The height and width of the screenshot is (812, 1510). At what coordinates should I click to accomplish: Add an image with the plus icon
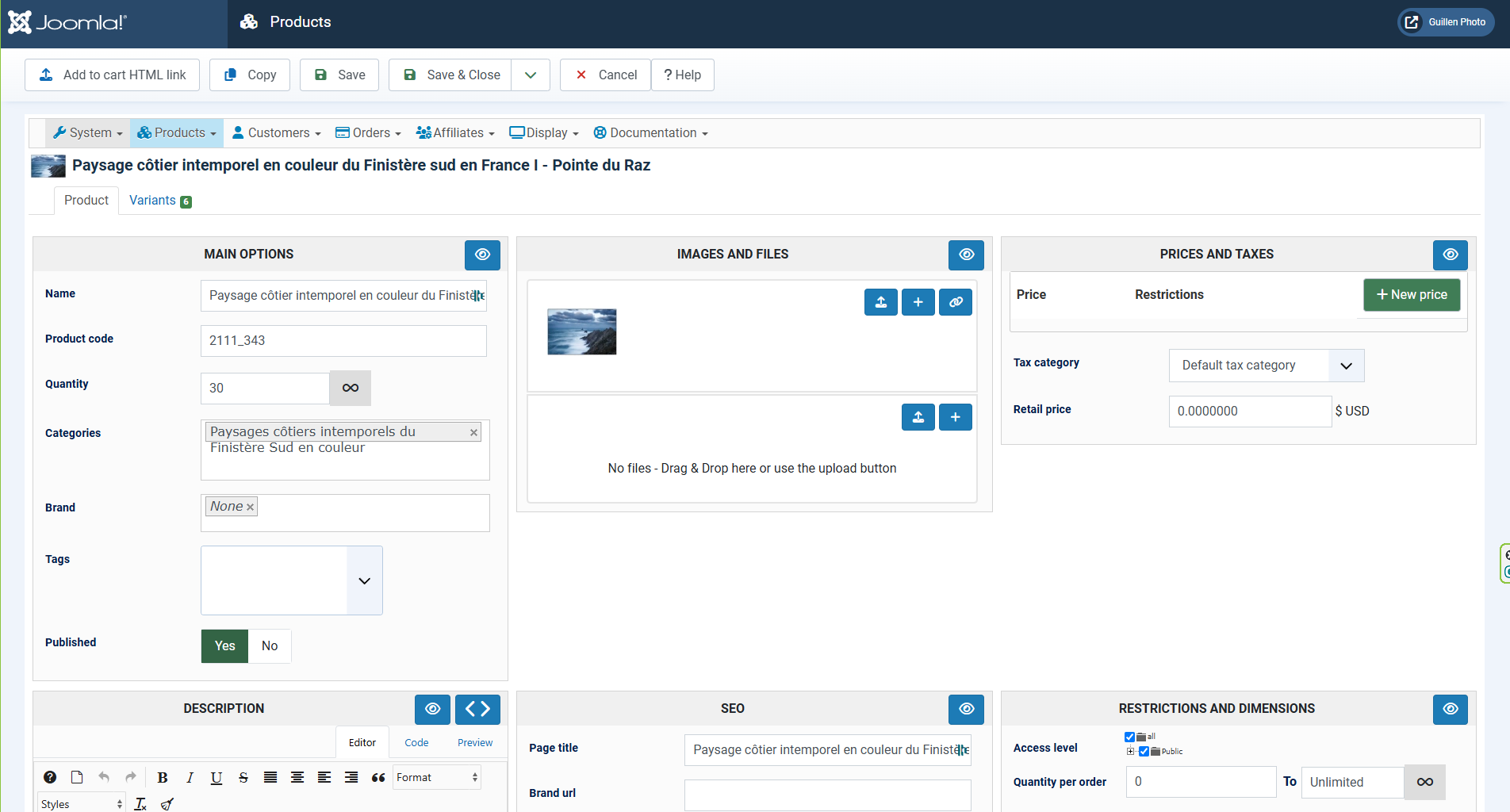point(918,302)
